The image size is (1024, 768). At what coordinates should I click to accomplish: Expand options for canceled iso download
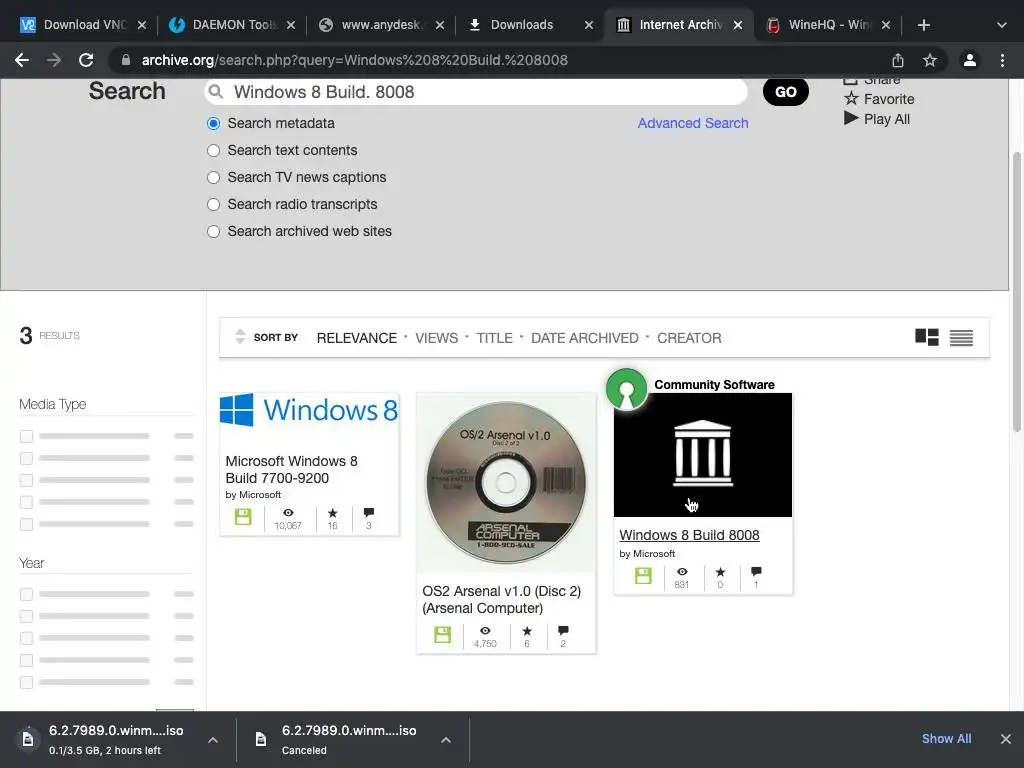[446, 740]
